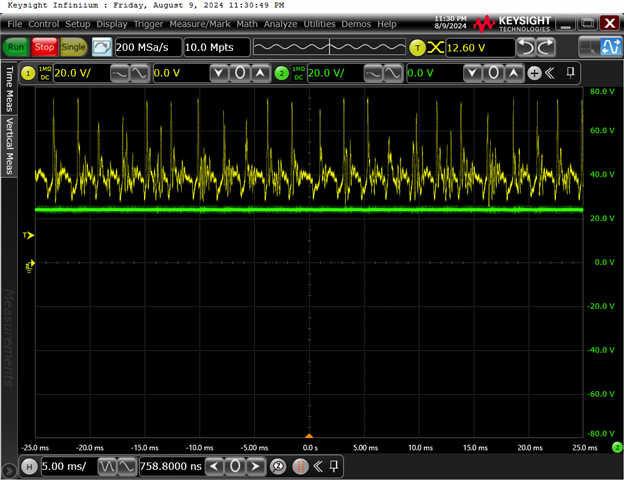Expand the horizontal timebase (wide wave icon)
624x480 pixels.
[127, 466]
